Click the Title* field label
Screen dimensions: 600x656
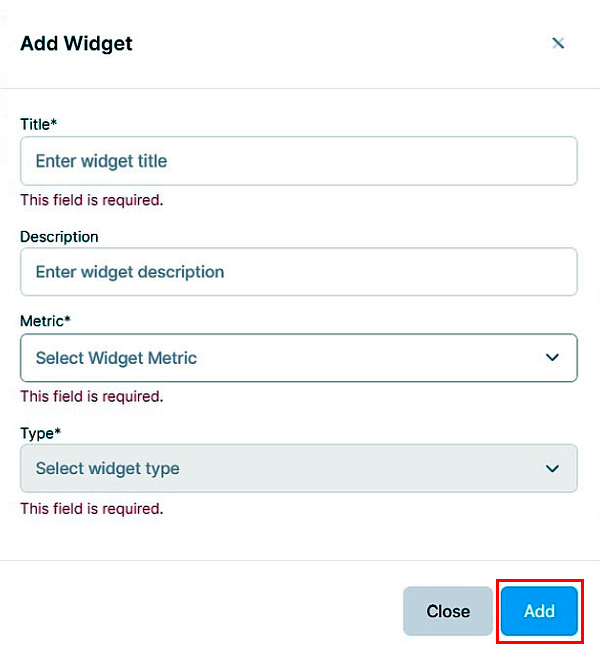click(x=39, y=124)
